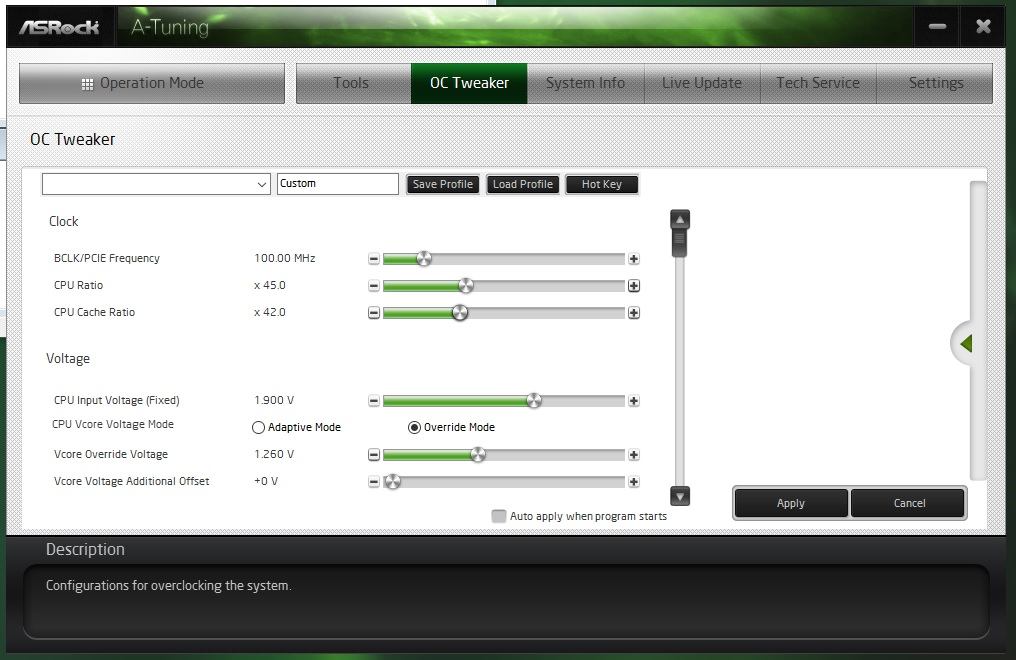The height and width of the screenshot is (660, 1016).
Task: Click BCLK/PCIE Frequency slider handle
Action: [x=424, y=259]
